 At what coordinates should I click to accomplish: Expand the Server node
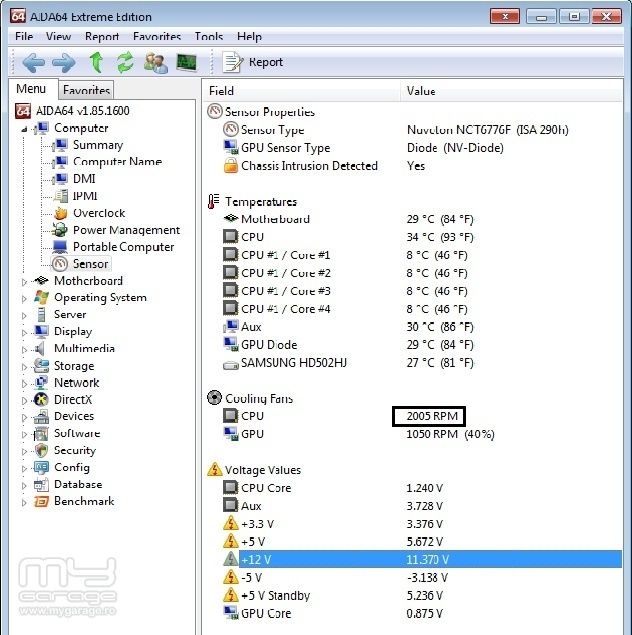tap(24, 315)
